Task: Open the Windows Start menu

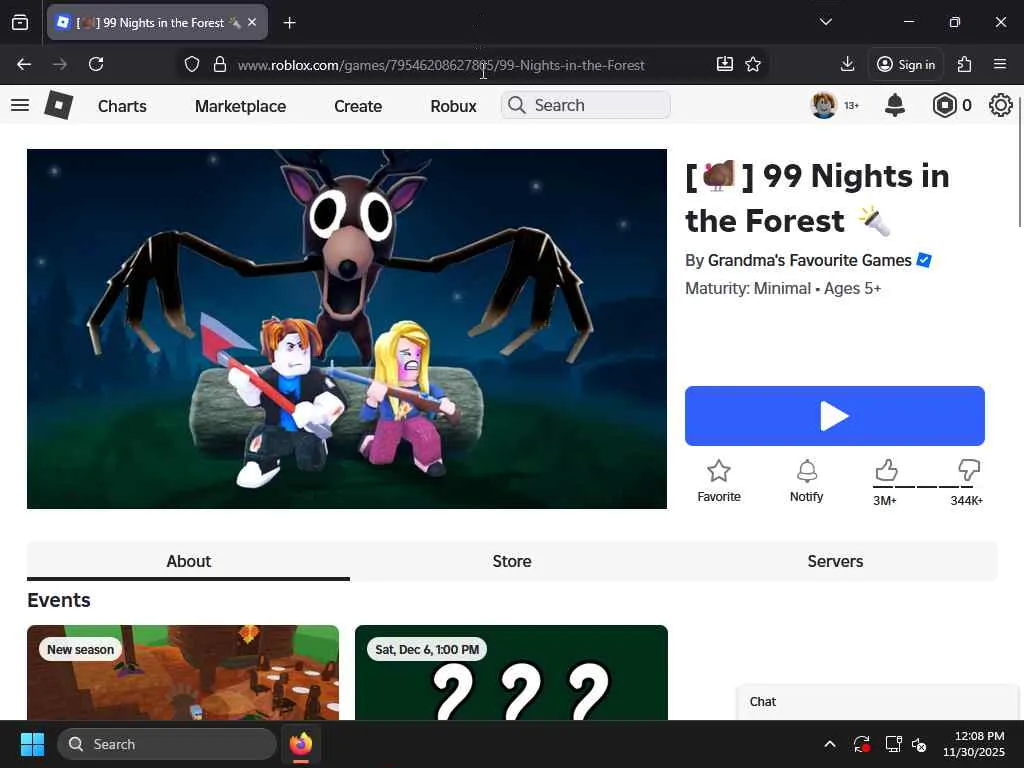Action: coord(32,744)
